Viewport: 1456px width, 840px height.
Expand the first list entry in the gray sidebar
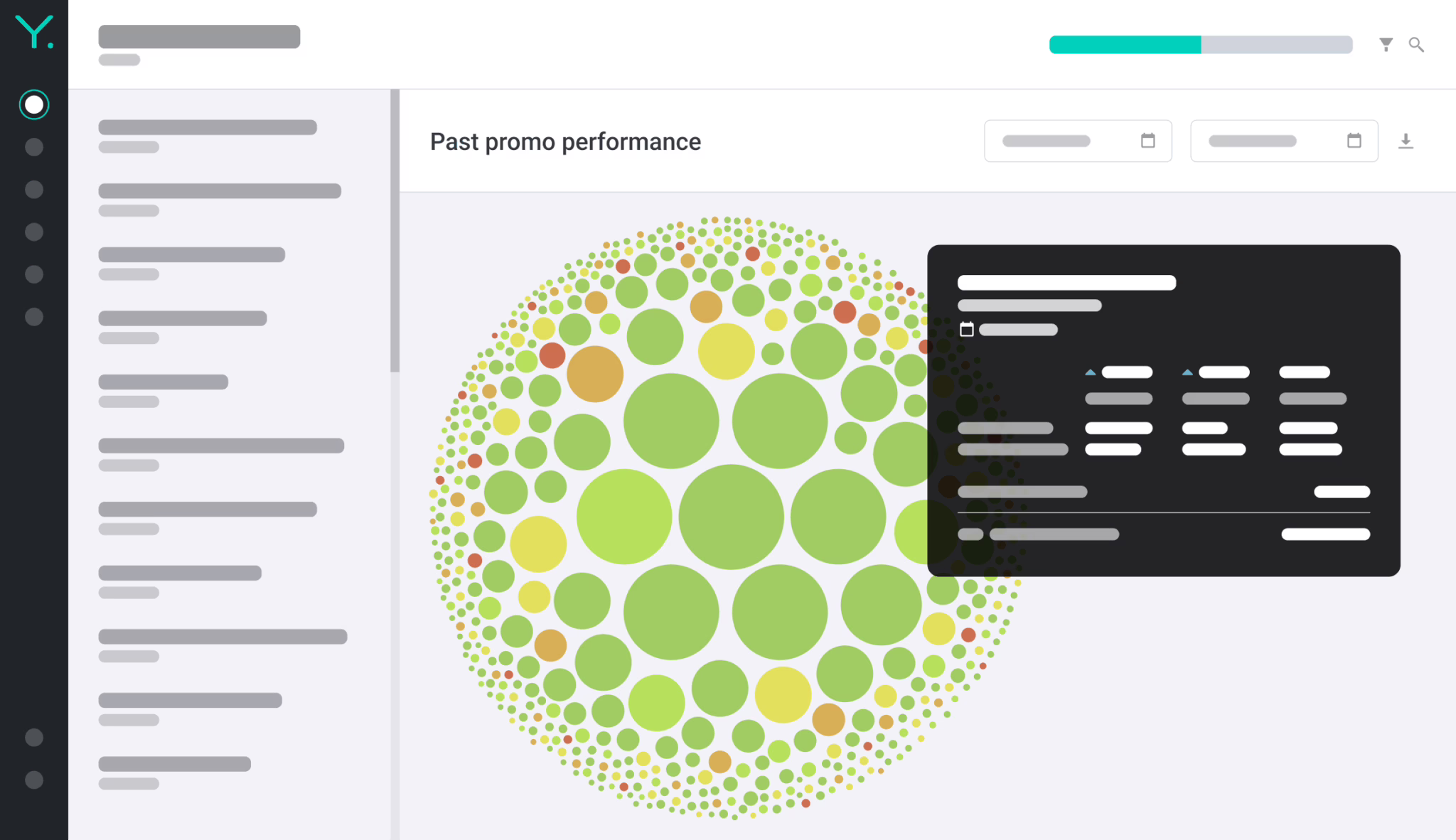[x=208, y=126]
